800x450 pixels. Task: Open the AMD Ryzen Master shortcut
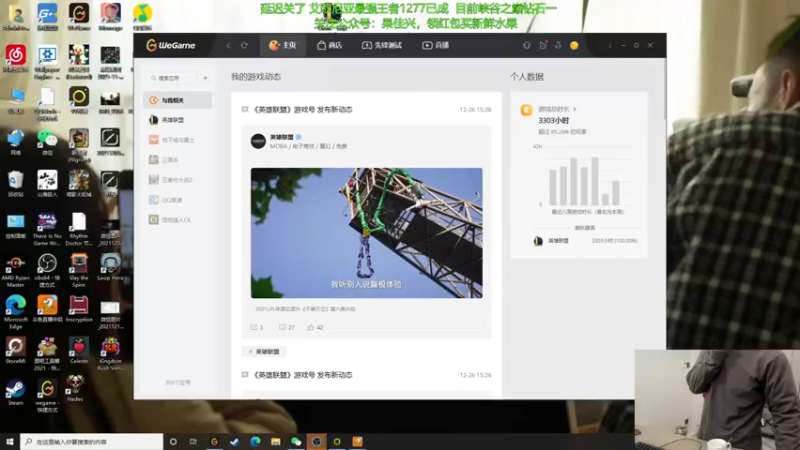click(15, 270)
